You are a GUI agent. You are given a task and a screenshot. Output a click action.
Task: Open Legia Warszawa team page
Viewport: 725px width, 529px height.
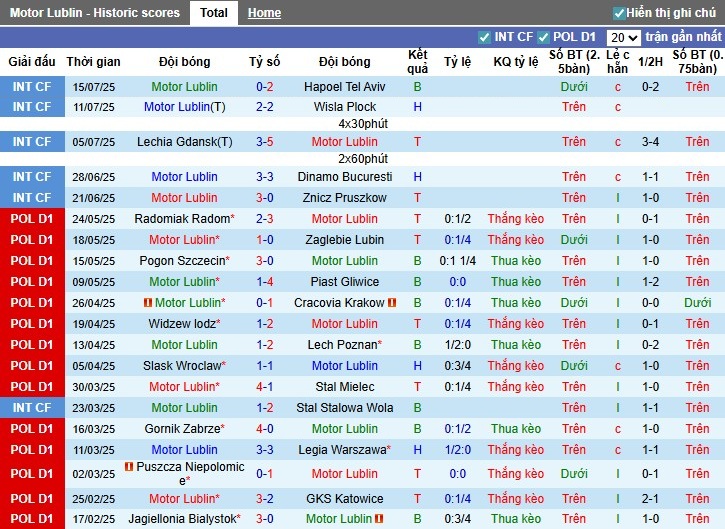342,450
